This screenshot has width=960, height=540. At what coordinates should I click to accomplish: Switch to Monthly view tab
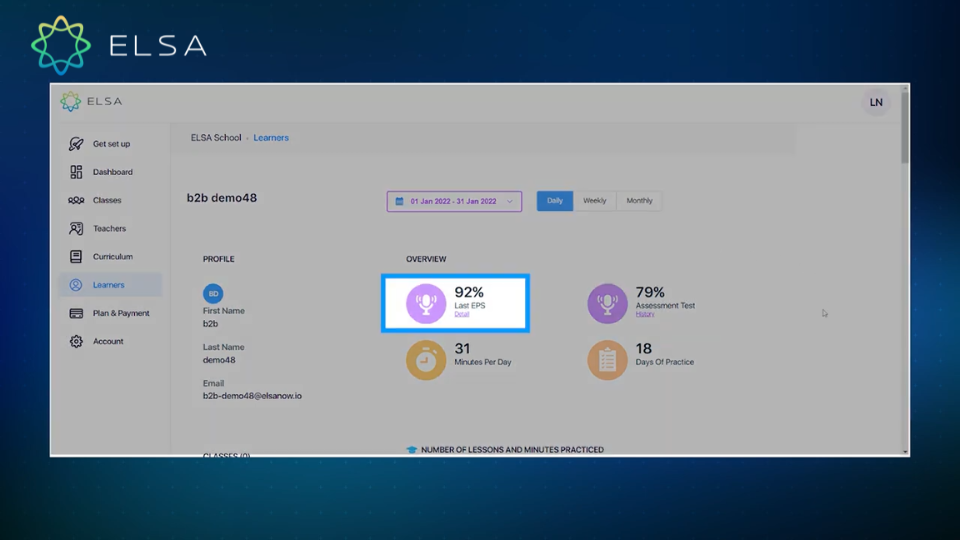point(639,201)
